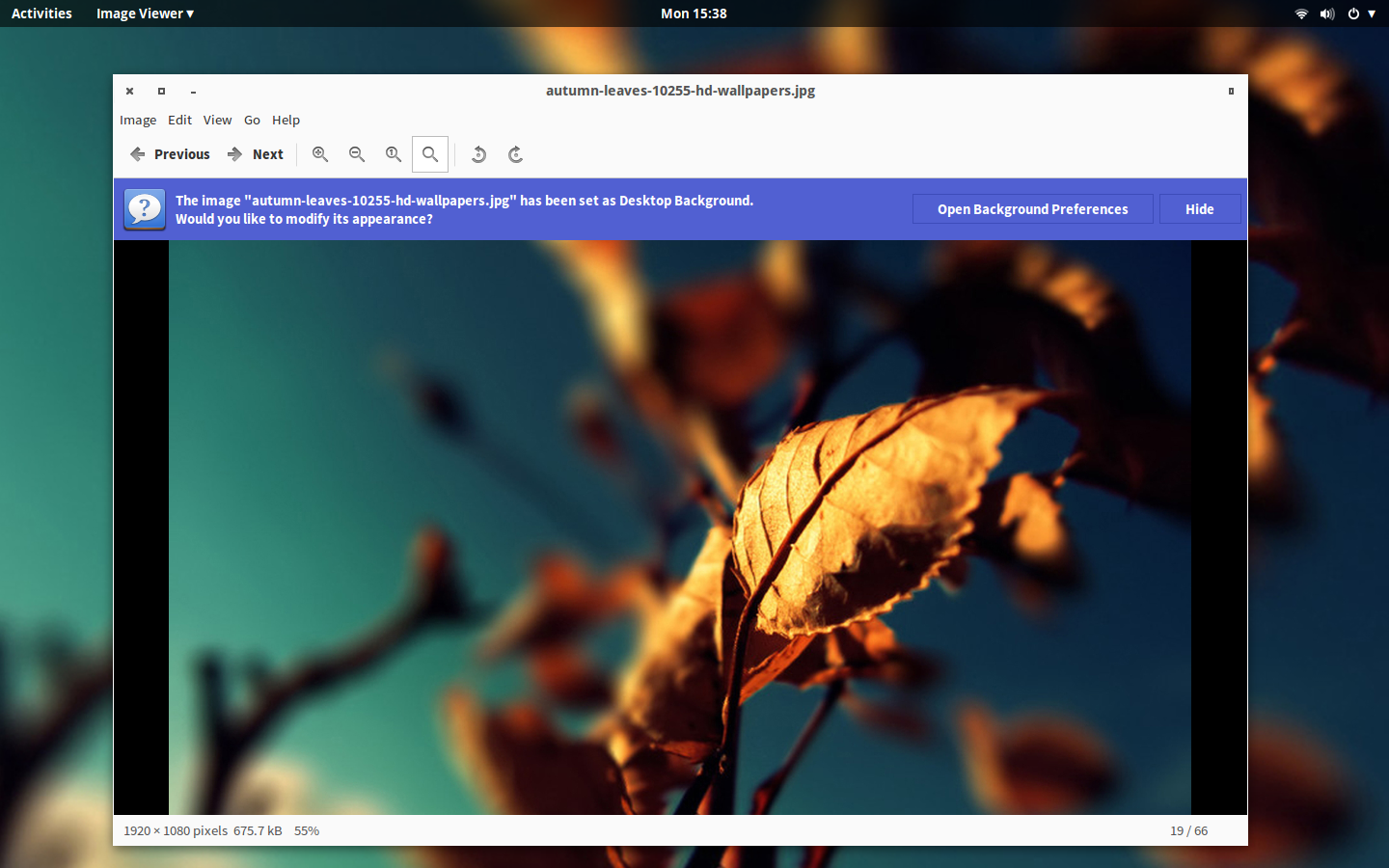Select the Normal Size zoom icon
Image resolution: width=1389 pixels, height=868 pixels.
394,154
